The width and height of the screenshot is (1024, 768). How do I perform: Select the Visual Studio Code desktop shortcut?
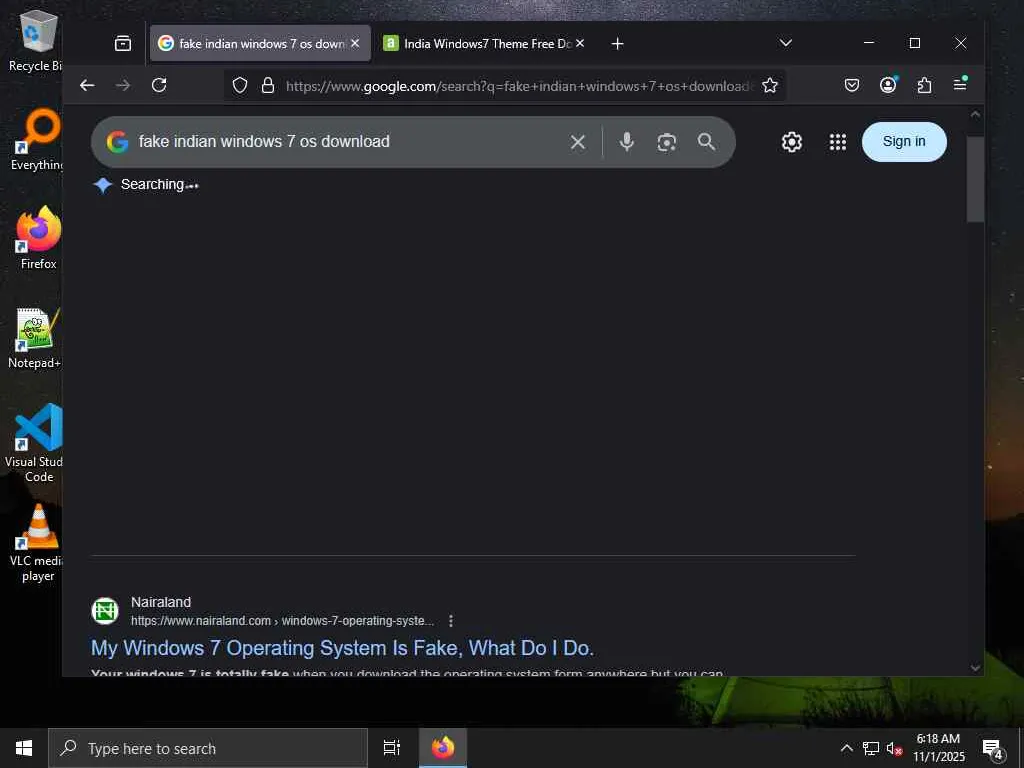(37, 443)
